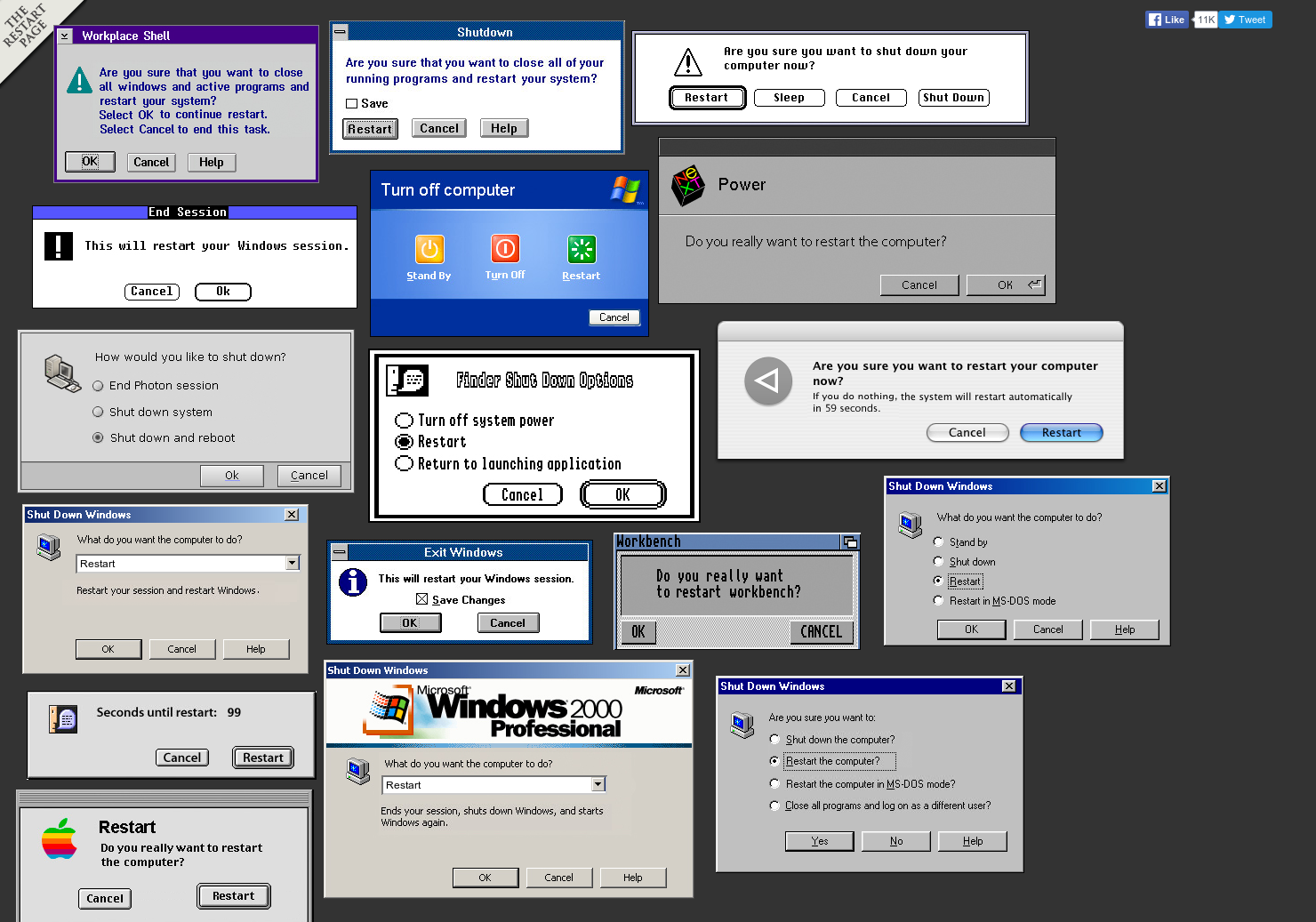Click the exclamation icon in End Session dialog
Image resolution: width=1316 pixels, height=922 pixels.
point(59,245)
